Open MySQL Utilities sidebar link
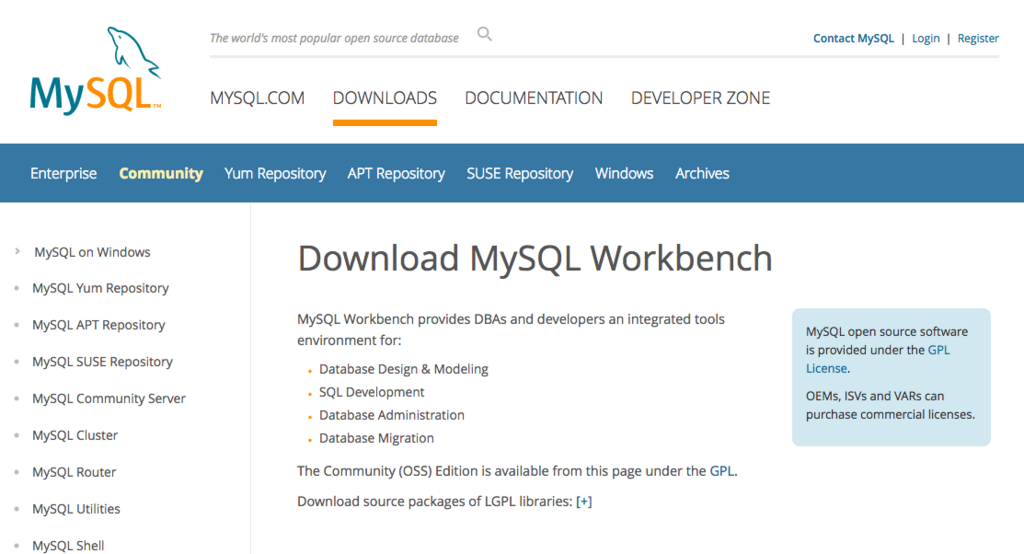Image resolution: width=1024 pixels, height=554 pixels. click(x=76, y=508)
